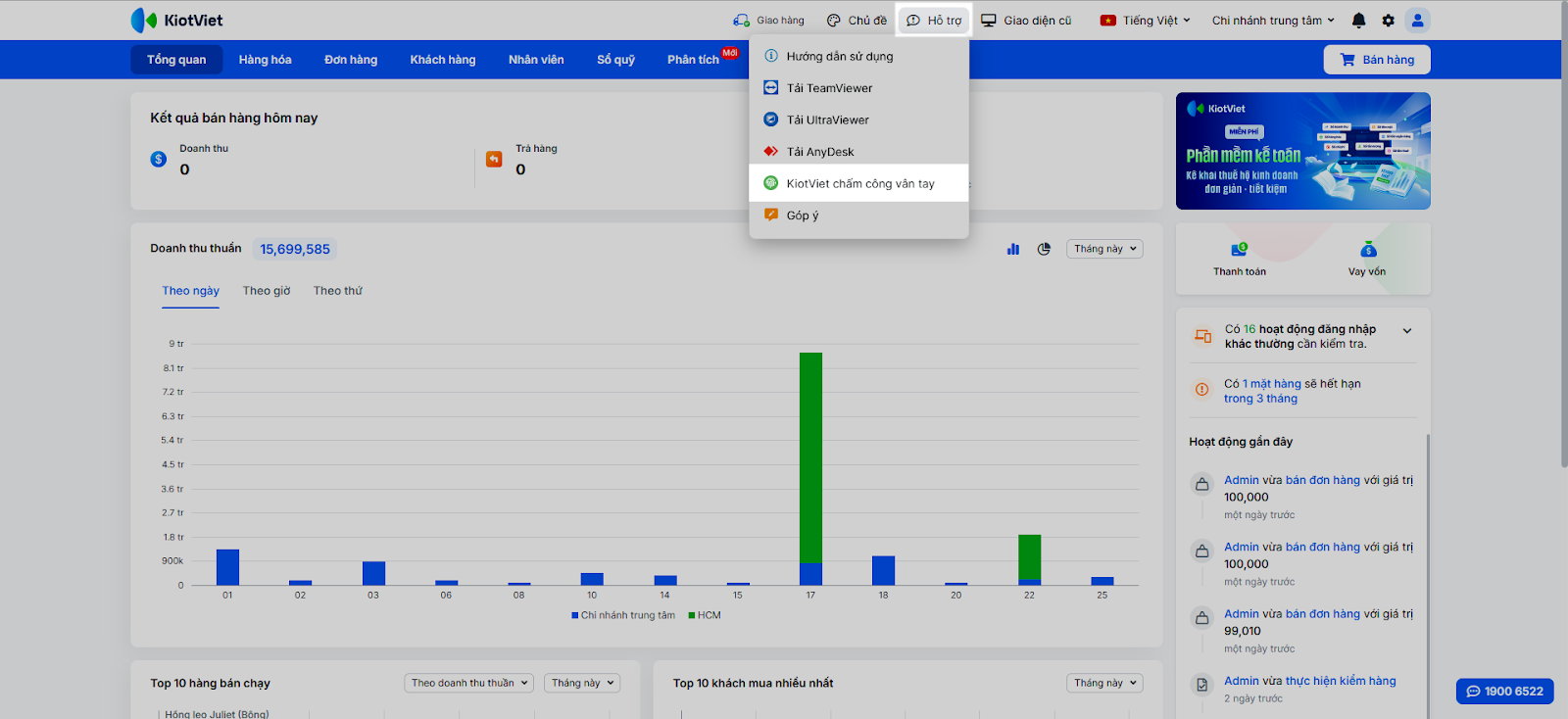The image size is (1568, 719).
Task: Click the Bán hàng button
Action: 1377,60
